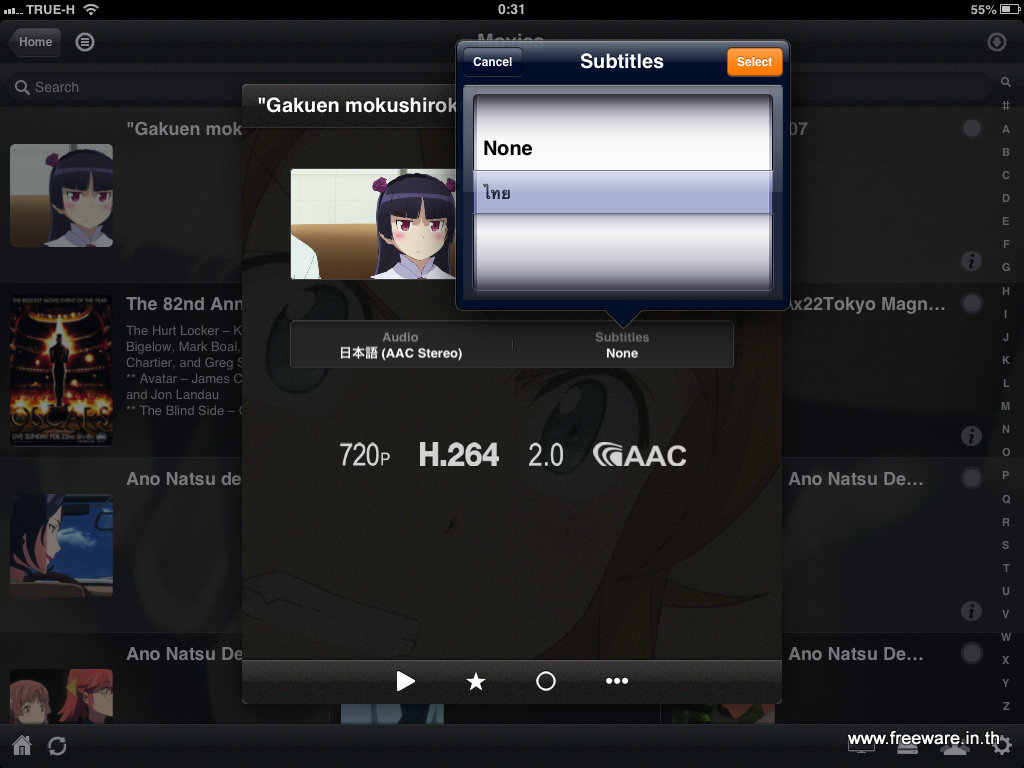Show info for x22Tokyo Magnitude entry
This screenshot has width=1024, height=768.
[x=971, y=436]
